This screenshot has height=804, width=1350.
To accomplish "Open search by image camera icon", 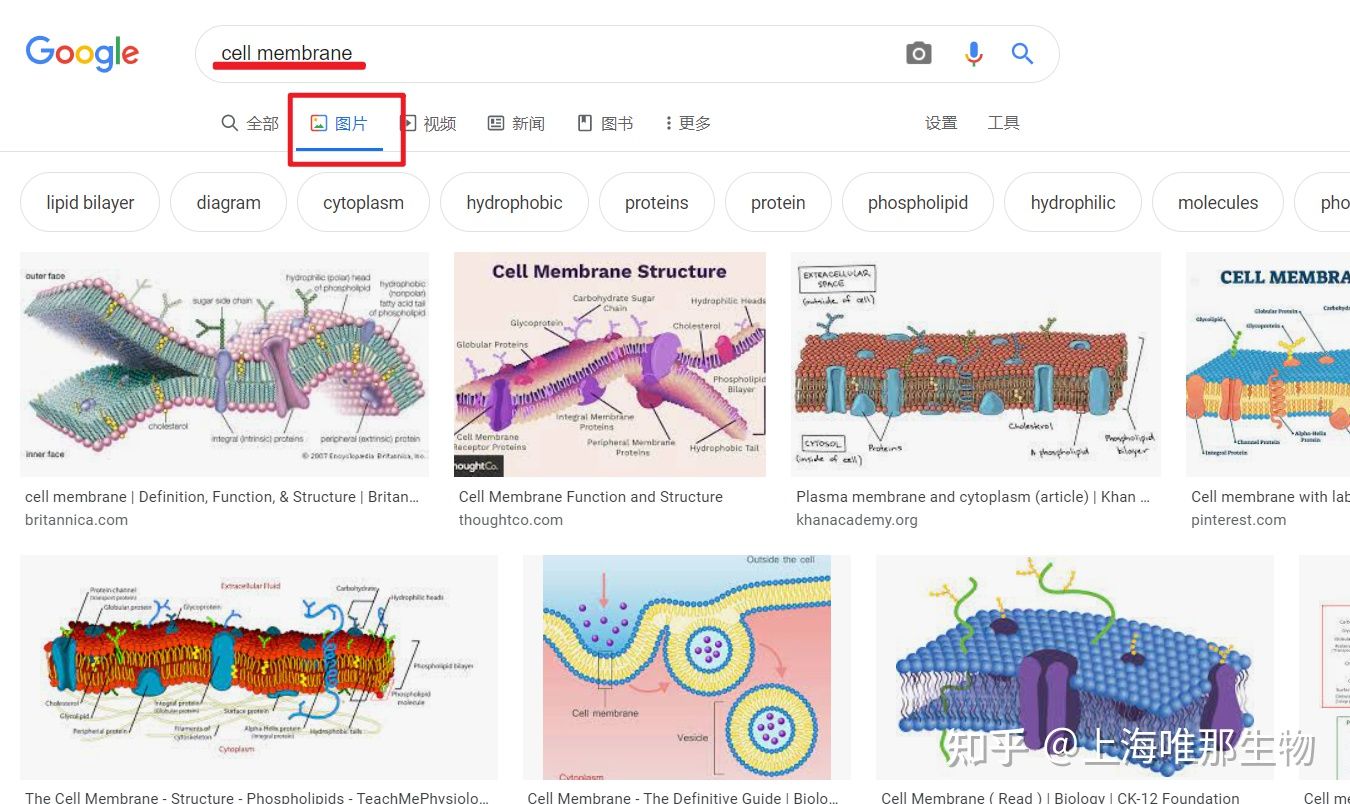I will 918,54.
